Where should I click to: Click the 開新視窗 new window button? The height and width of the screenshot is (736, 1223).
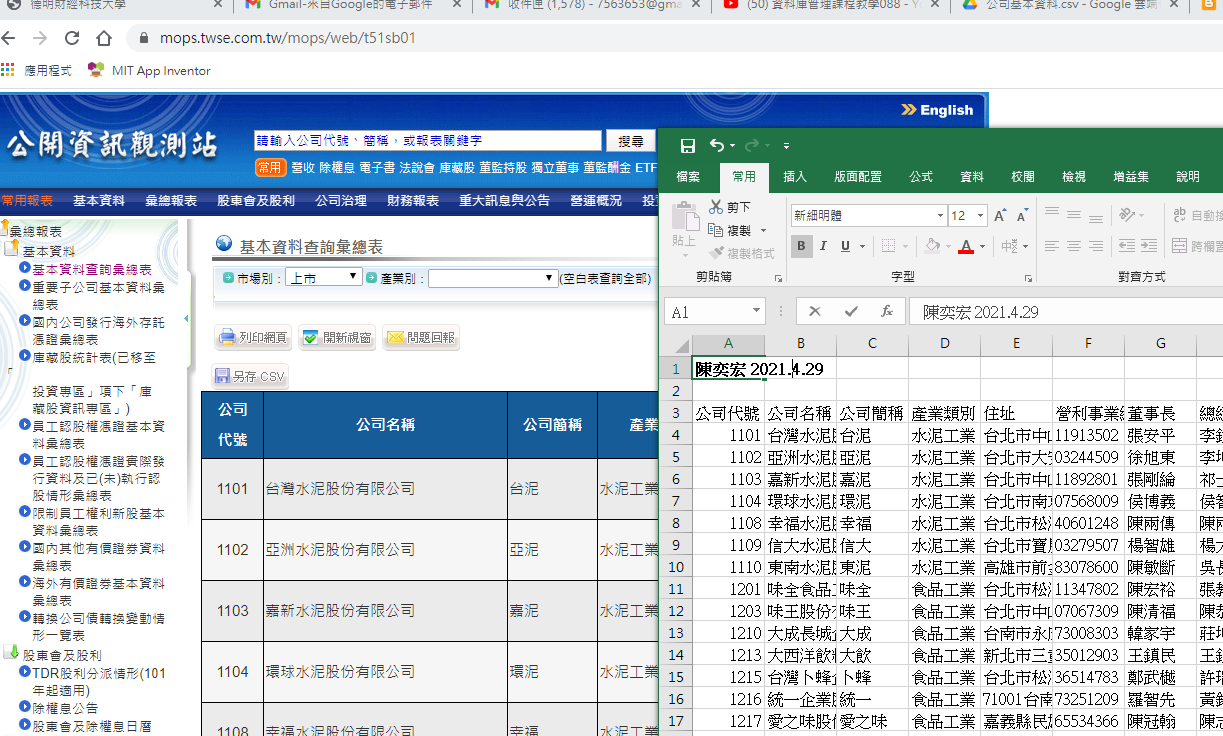coord(337,338)
